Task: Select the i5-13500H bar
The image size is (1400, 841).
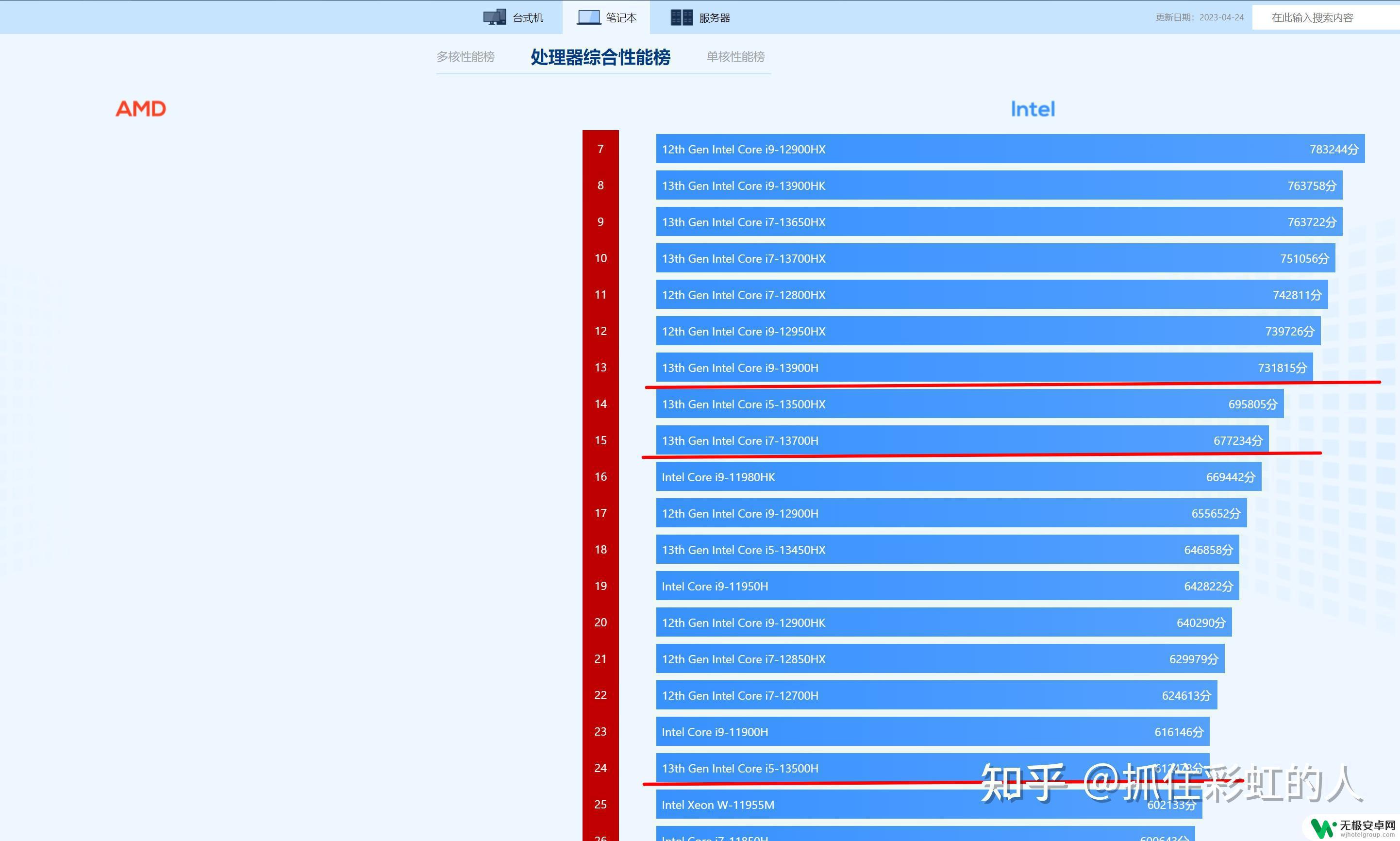Action: [933, 768]
